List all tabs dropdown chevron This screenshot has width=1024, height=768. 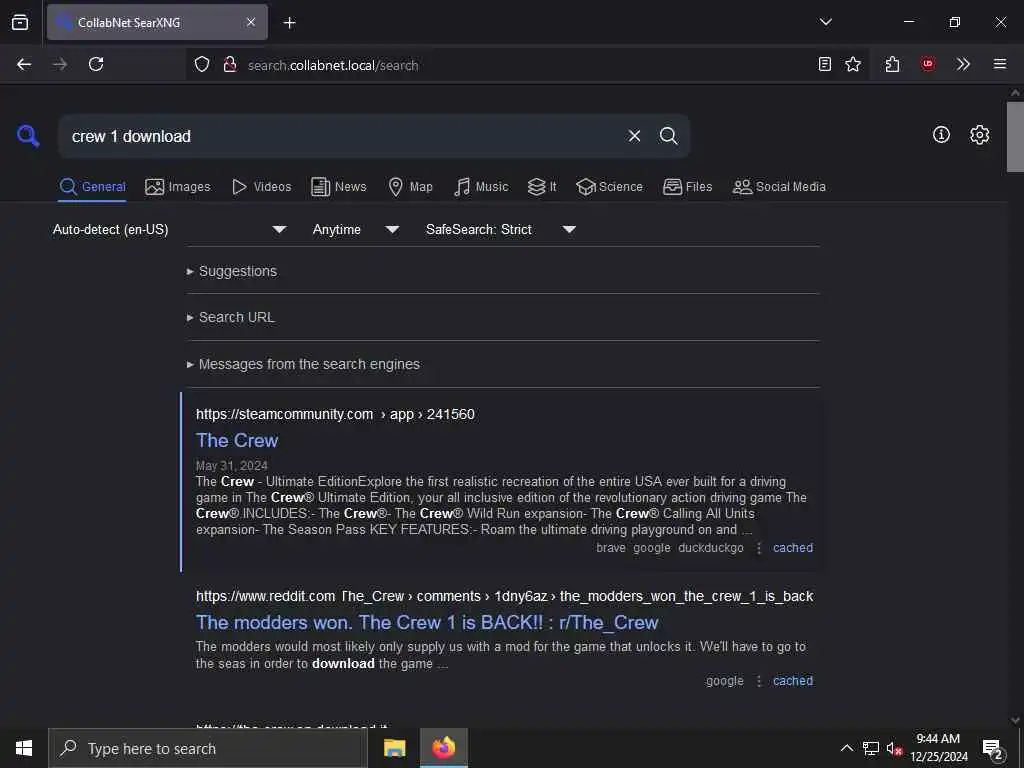(x=825, y=22)
